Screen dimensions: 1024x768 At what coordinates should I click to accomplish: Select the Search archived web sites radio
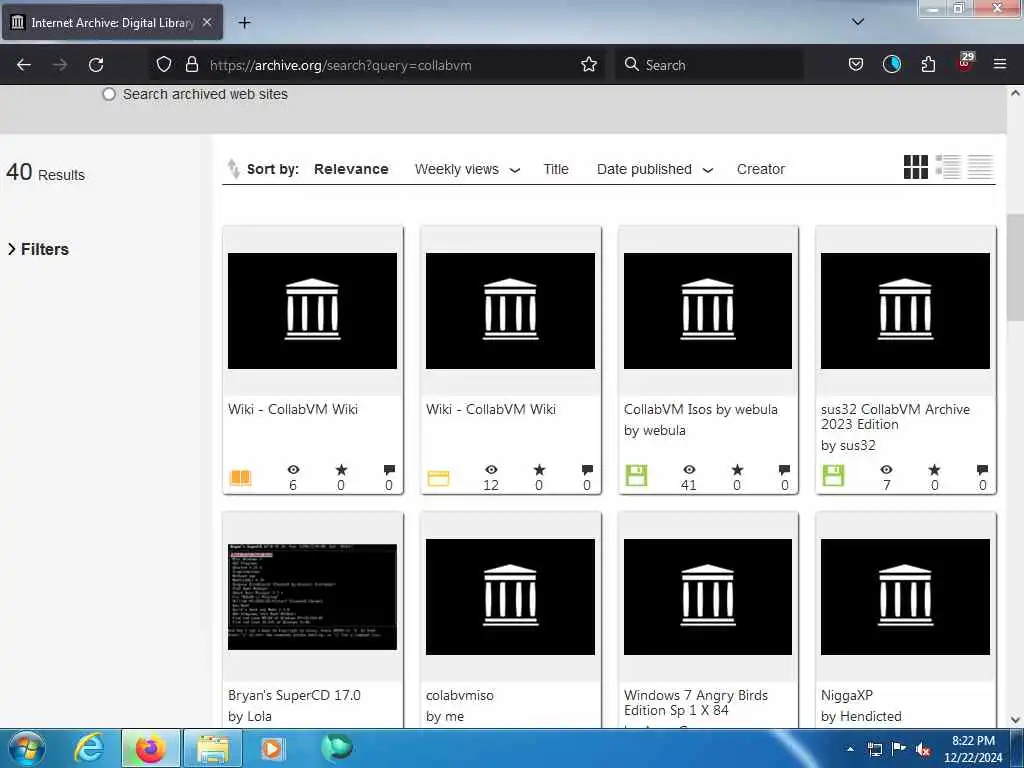[x=109, y=94]
